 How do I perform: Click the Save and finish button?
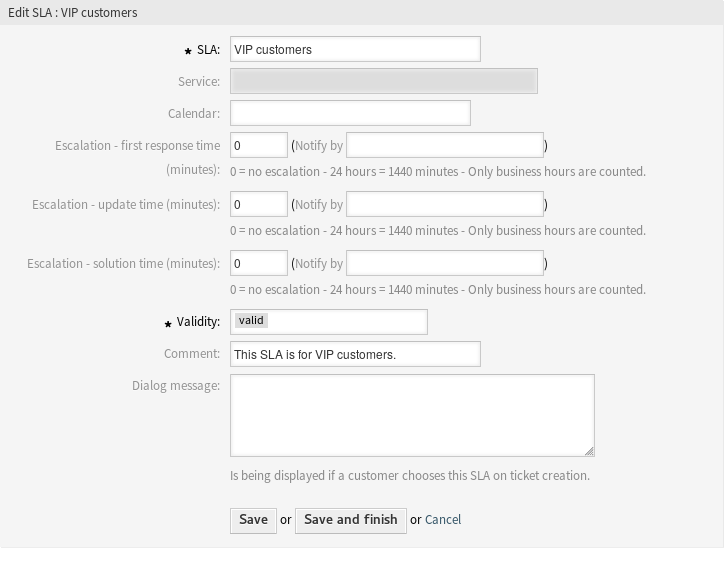click(x=351, y=520)
